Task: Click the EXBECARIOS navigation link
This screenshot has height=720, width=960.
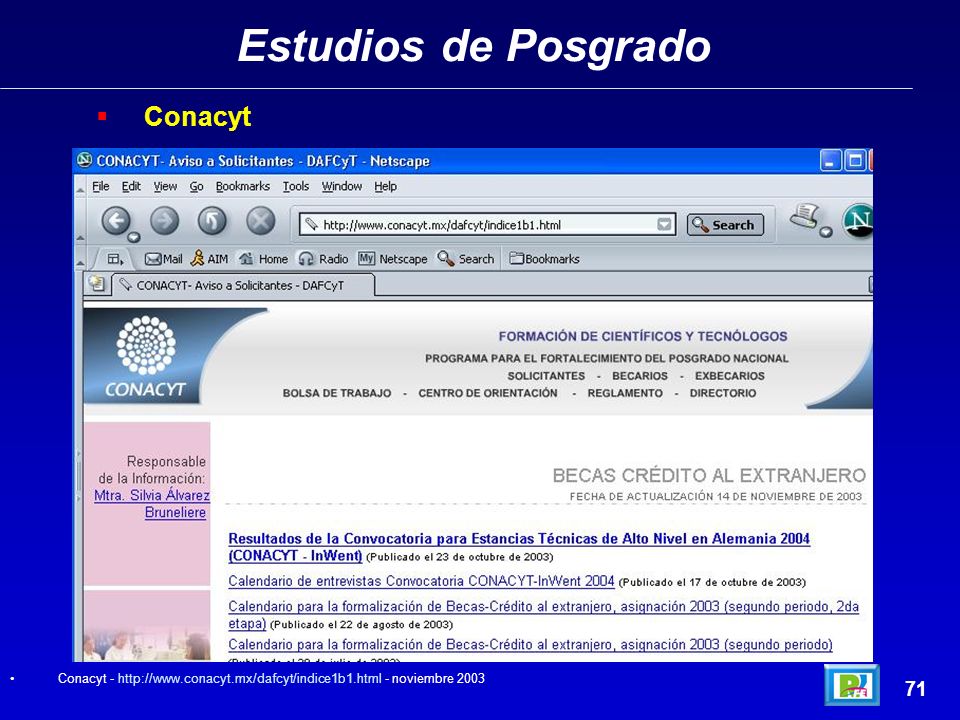Action: coord(730,376)
